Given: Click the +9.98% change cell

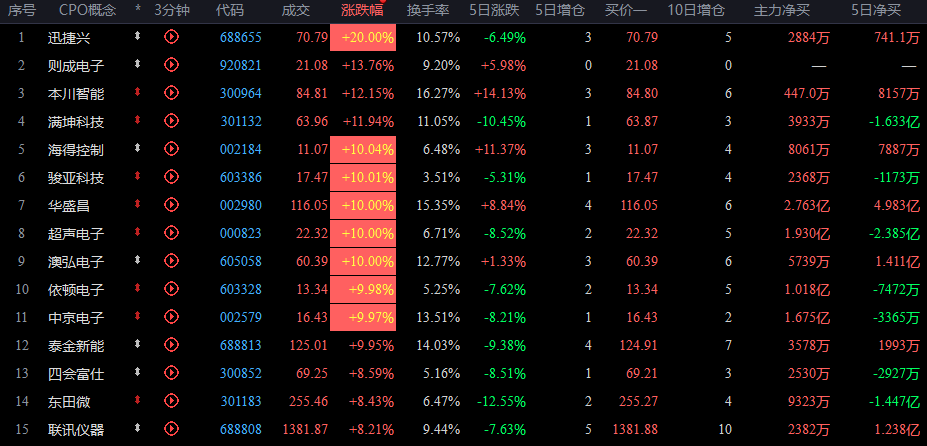Looking at the screenshot, I should click(363, 289).
